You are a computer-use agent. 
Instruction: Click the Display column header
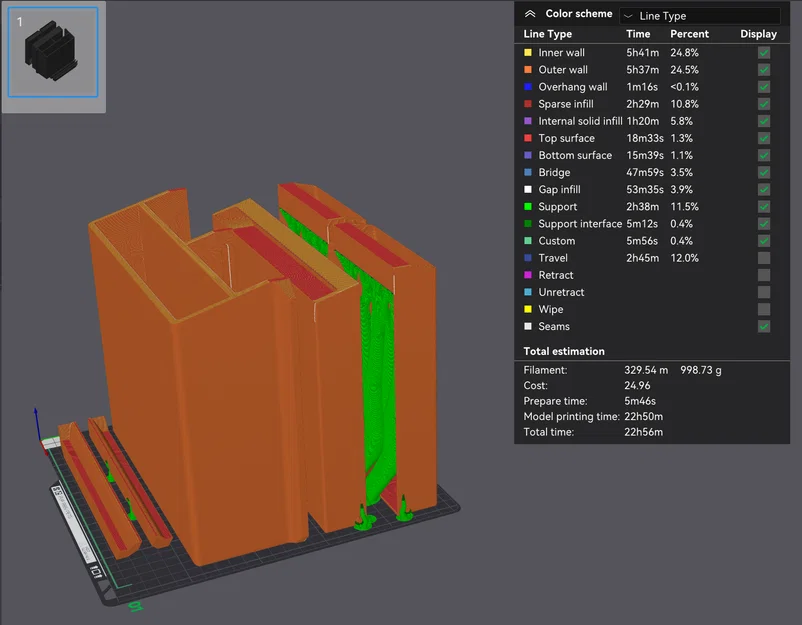758,34
